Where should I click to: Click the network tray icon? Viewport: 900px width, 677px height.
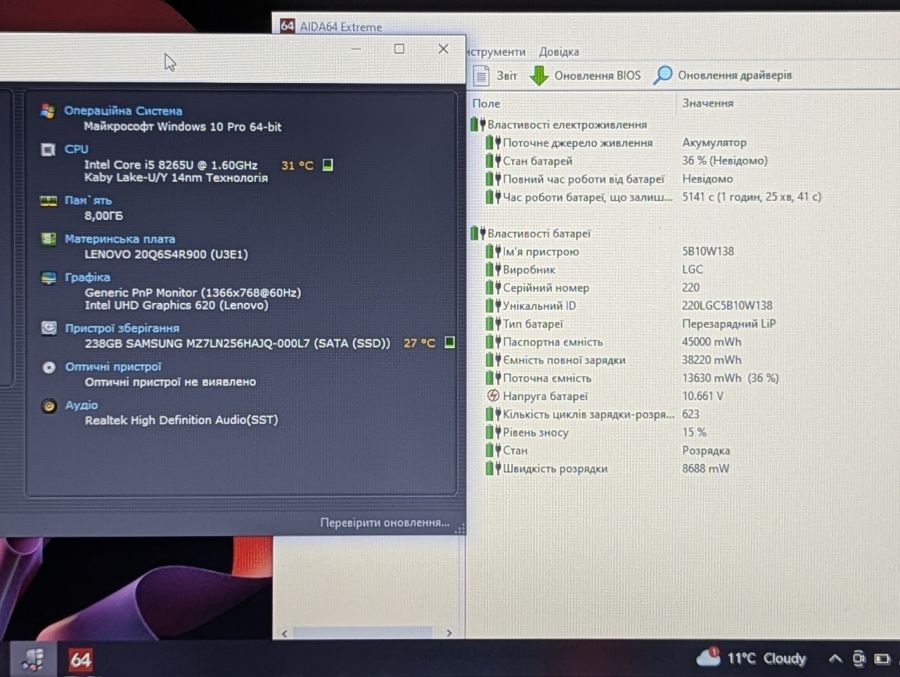point(859,659)
